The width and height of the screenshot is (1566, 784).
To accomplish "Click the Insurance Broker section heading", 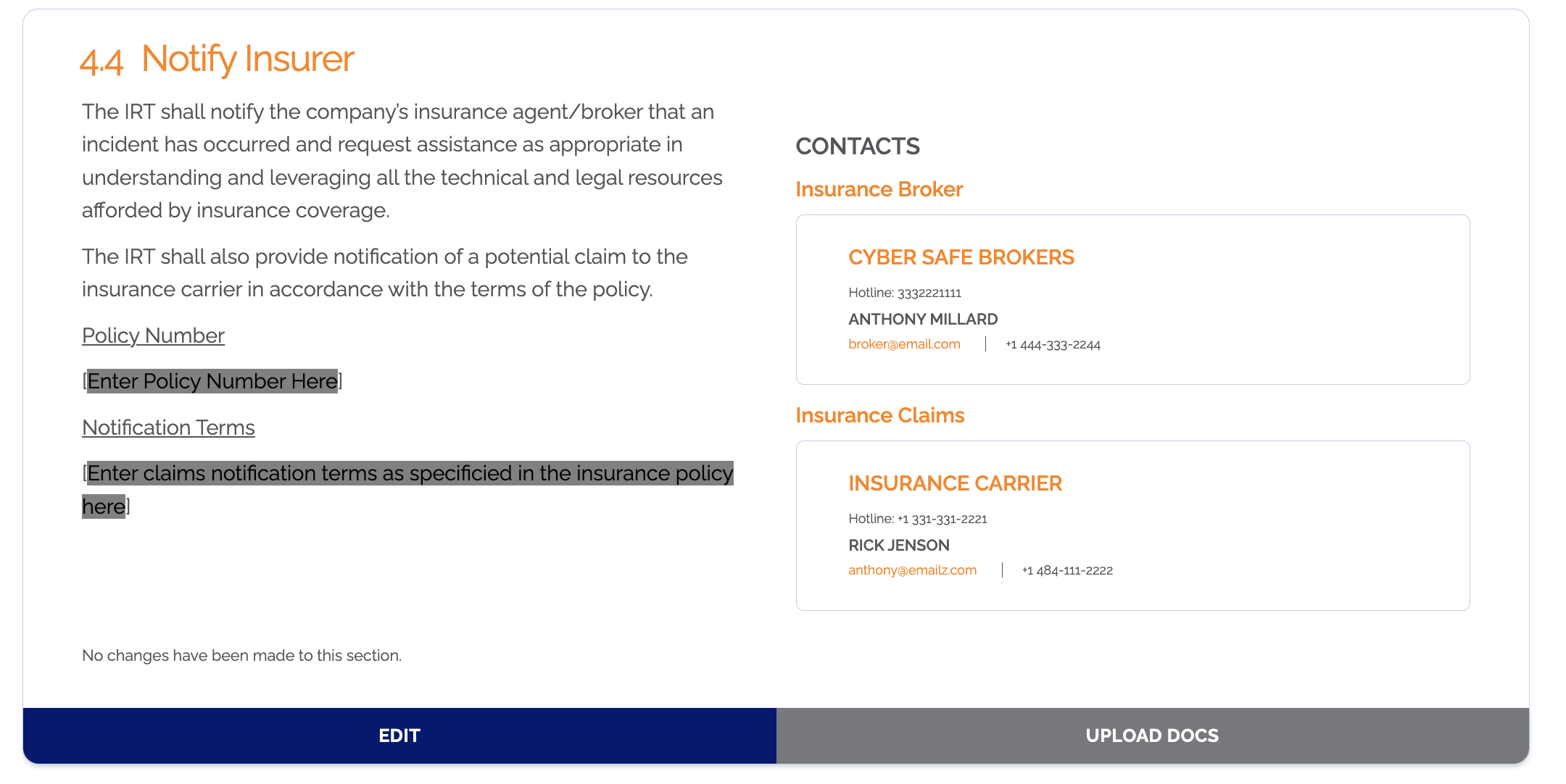I will tap(879, 189).
